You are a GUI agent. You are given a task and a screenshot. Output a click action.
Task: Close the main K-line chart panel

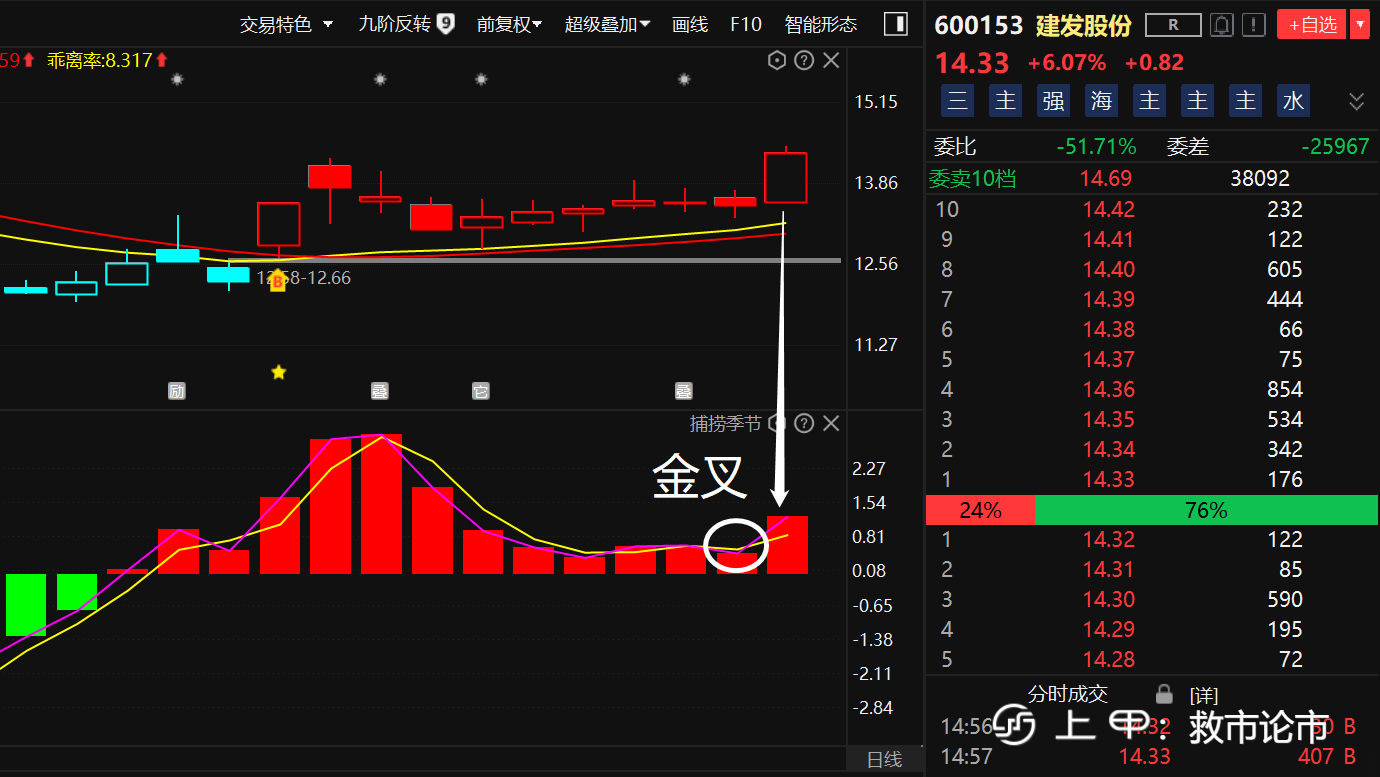831,61
